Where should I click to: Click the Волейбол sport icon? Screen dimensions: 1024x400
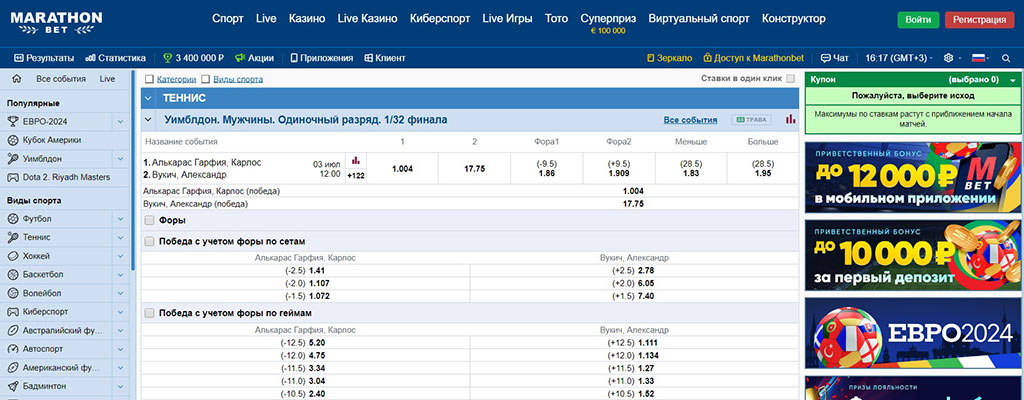[12, 293]
